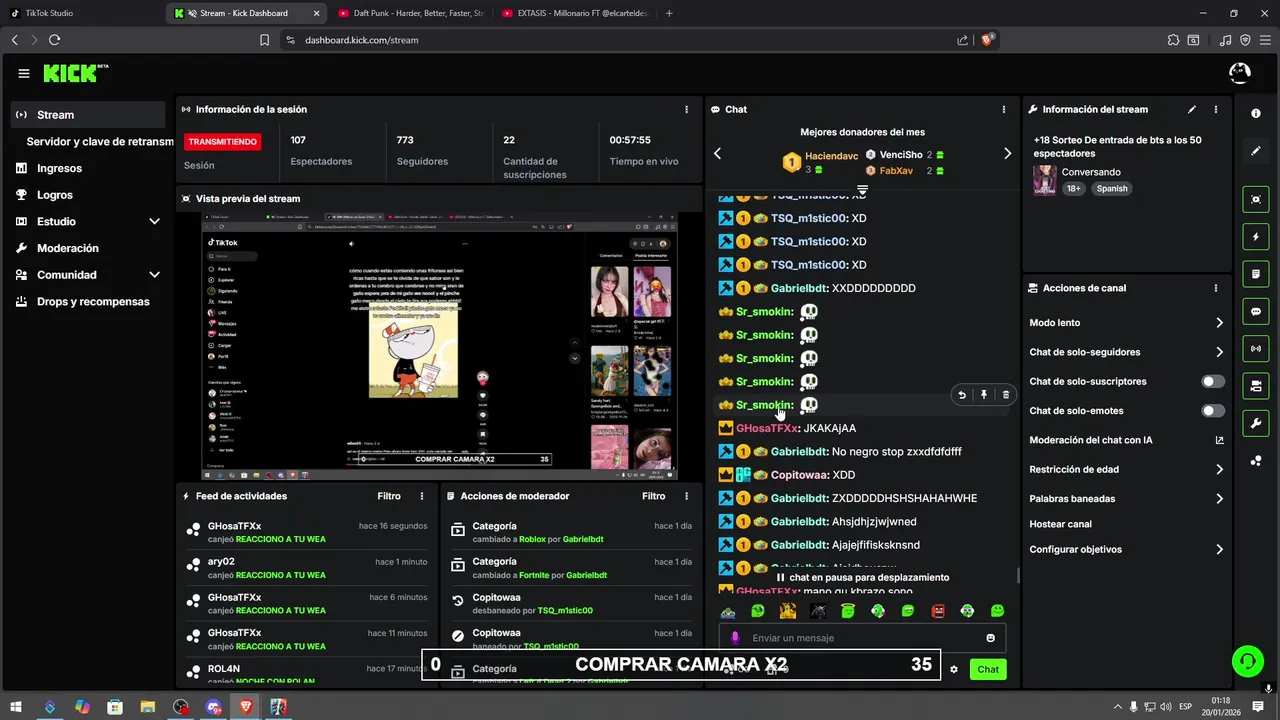Expand Palabras baneadas settings
The width and height of the screenshot is (1280, 720).
(1126, 498)
